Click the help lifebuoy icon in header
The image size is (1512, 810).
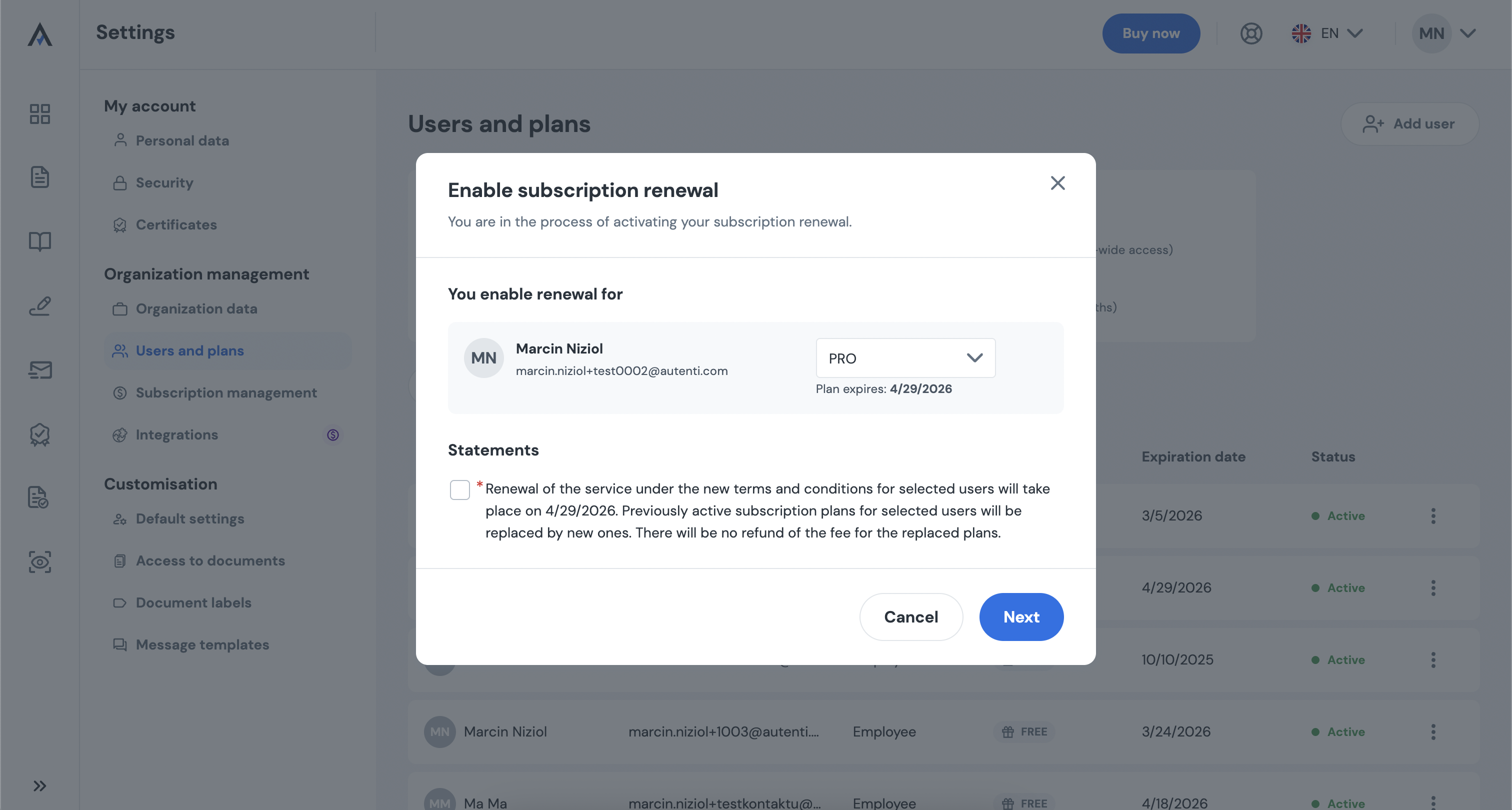(x=1251, y=33)
